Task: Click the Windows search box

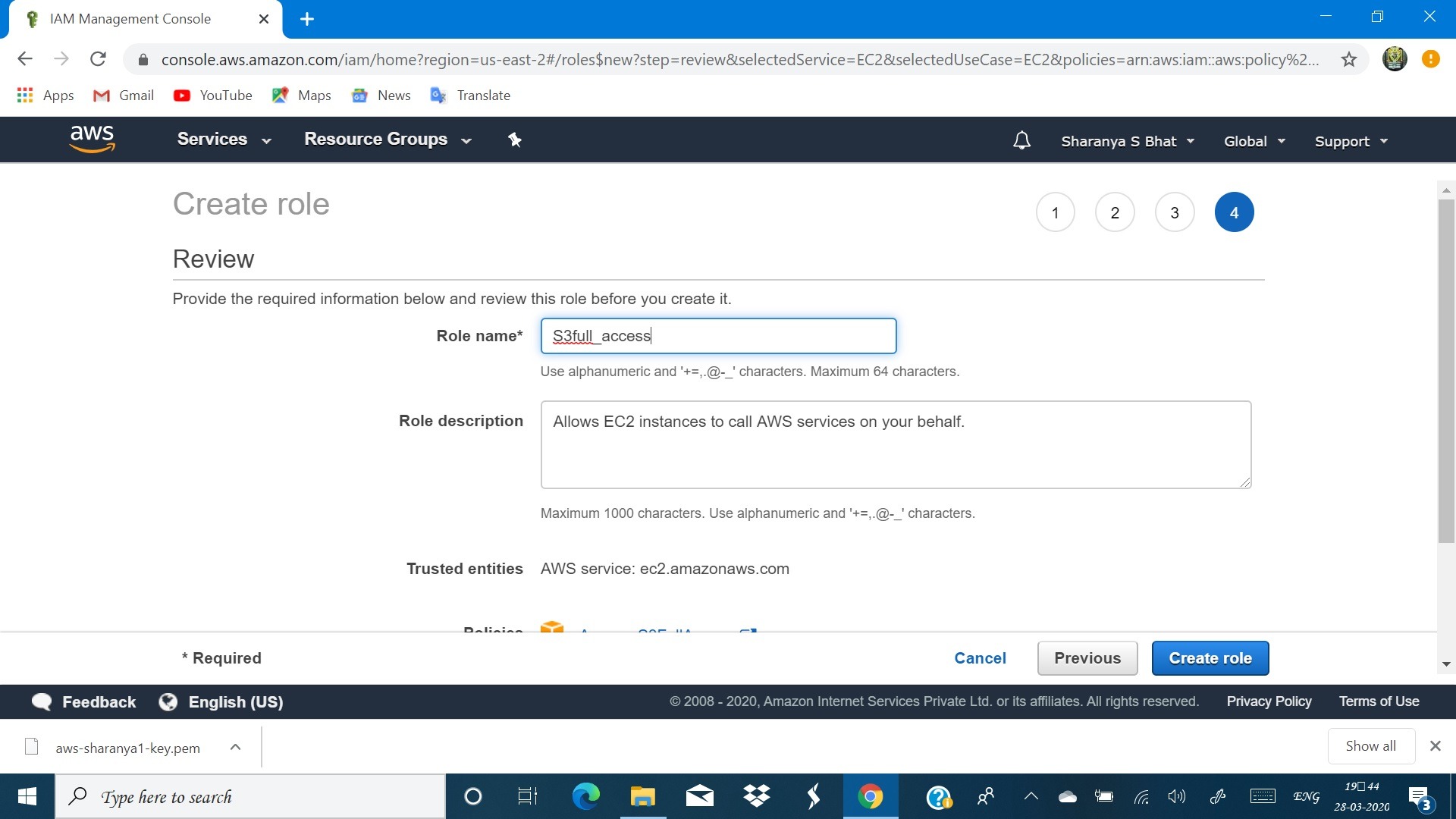Action: click(250, 796)
